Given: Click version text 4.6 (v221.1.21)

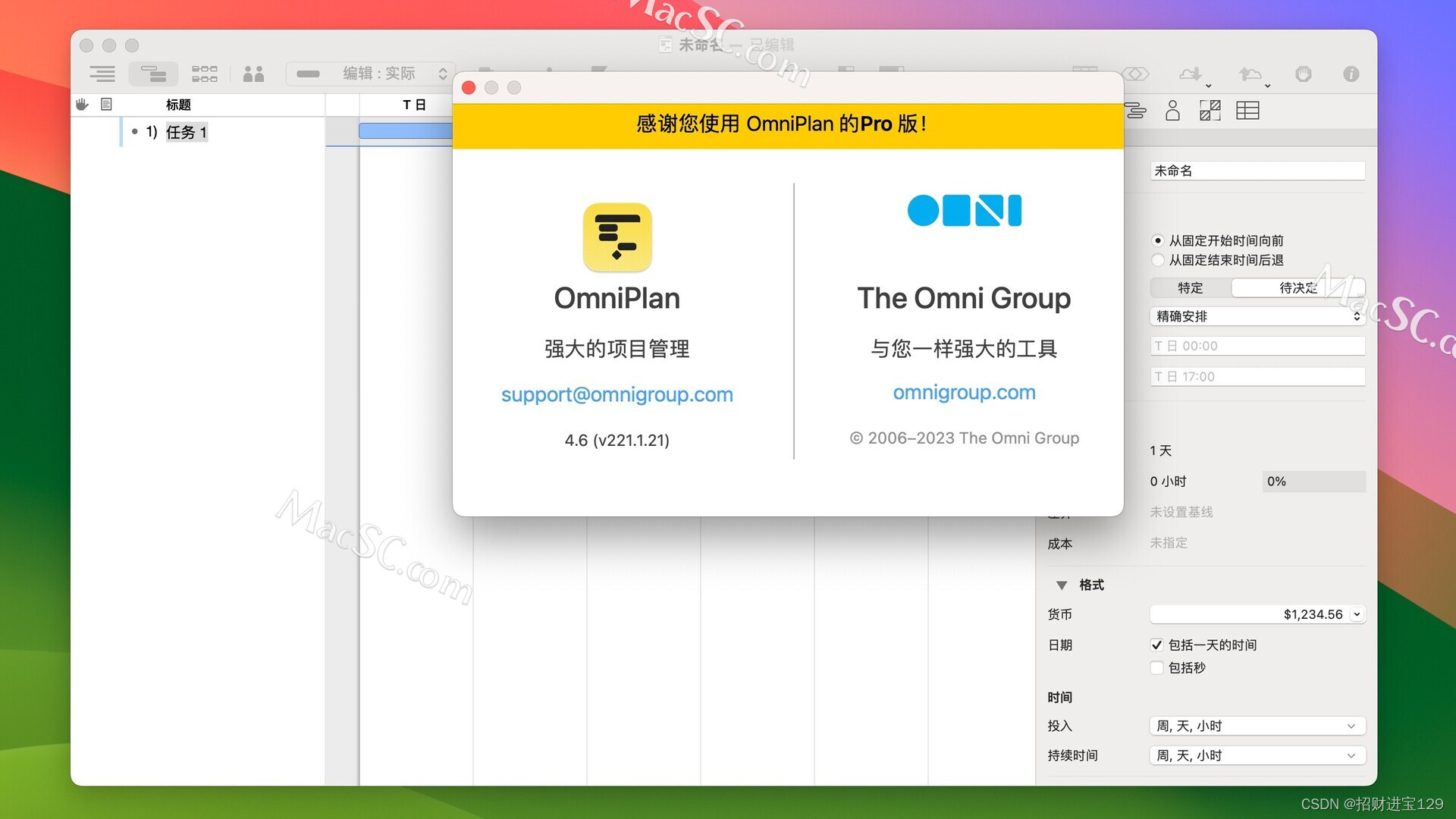Looking at the screenshot, I should 617,440.
